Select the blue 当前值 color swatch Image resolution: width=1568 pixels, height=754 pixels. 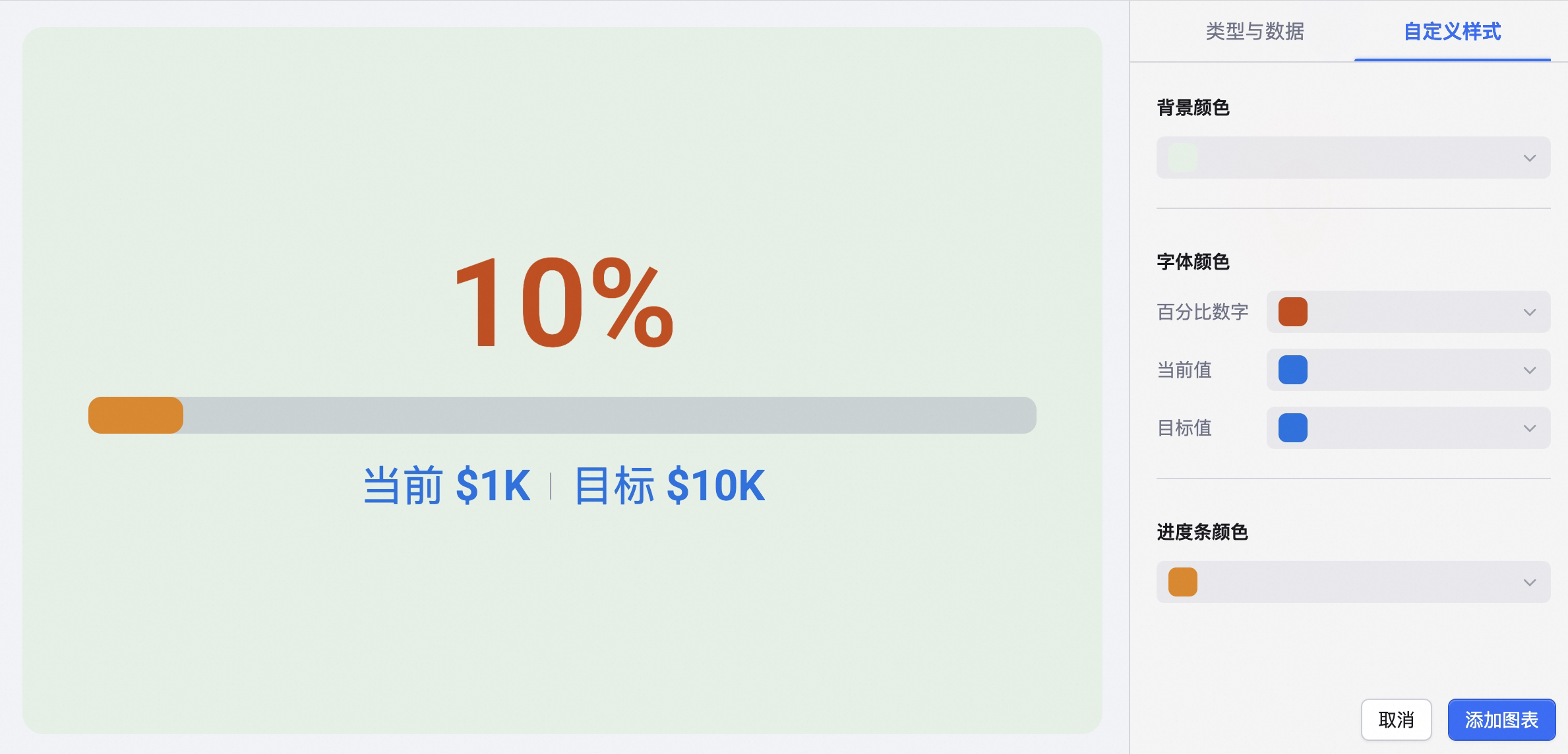click(1293, 370)
